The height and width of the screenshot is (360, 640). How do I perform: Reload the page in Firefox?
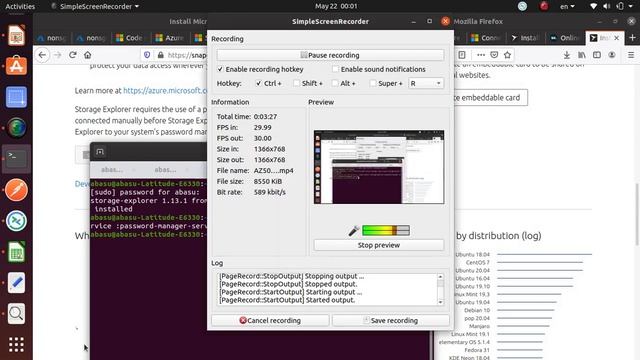(x=73, y=55)
